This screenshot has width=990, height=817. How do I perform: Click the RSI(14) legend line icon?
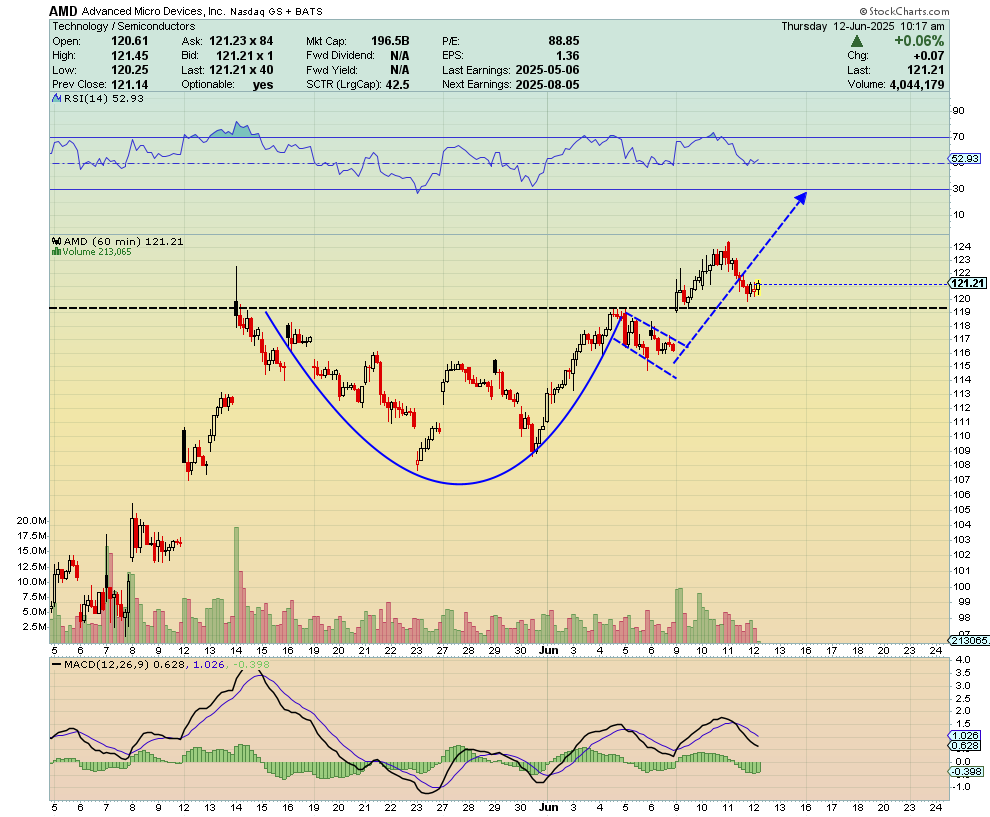pos(56,98)
